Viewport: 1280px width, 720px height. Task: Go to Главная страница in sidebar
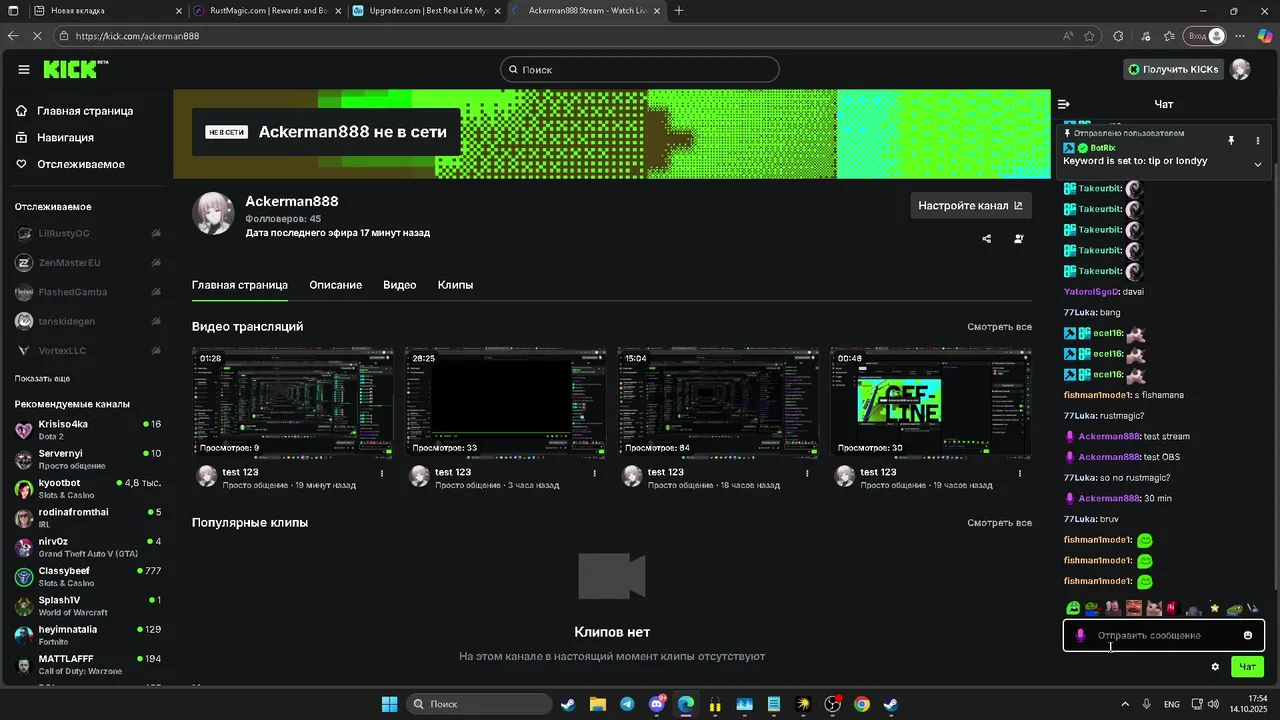(x=85, y=111)
